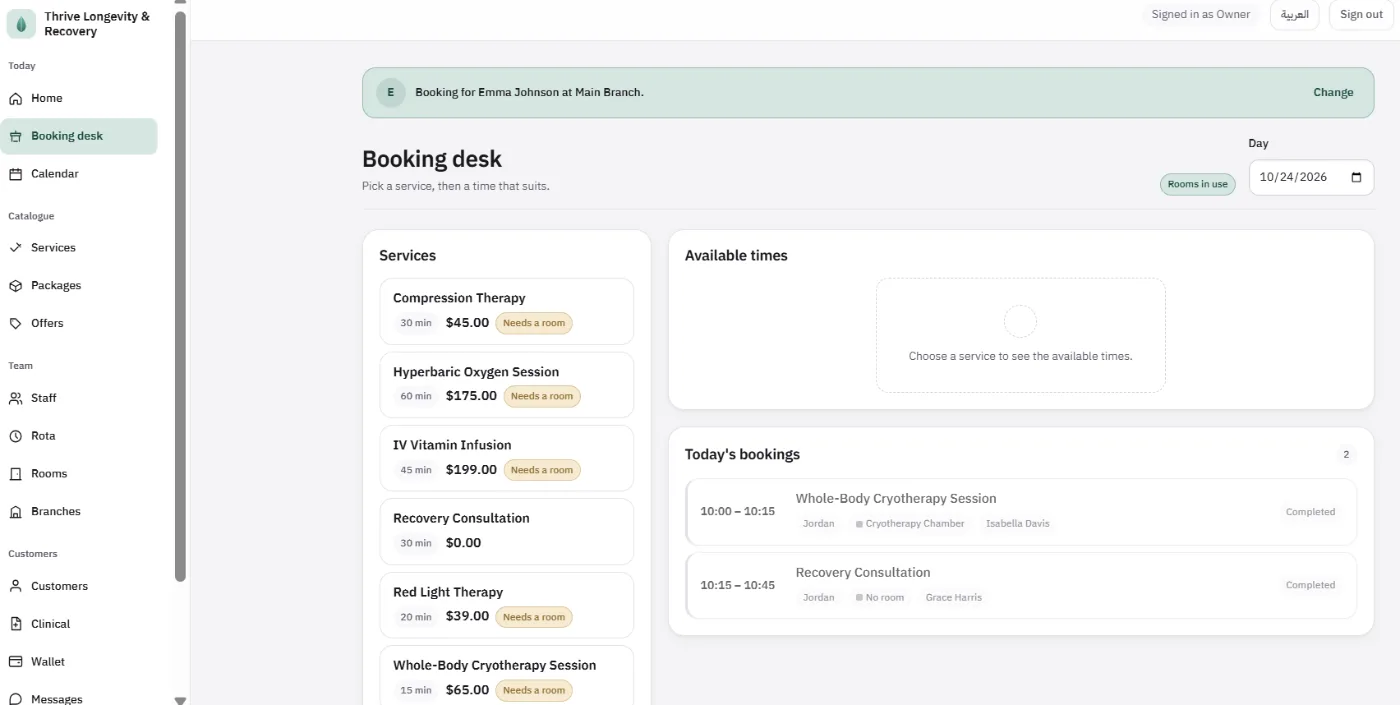
Task: Open the Customers page
Action: click(79, 586)
